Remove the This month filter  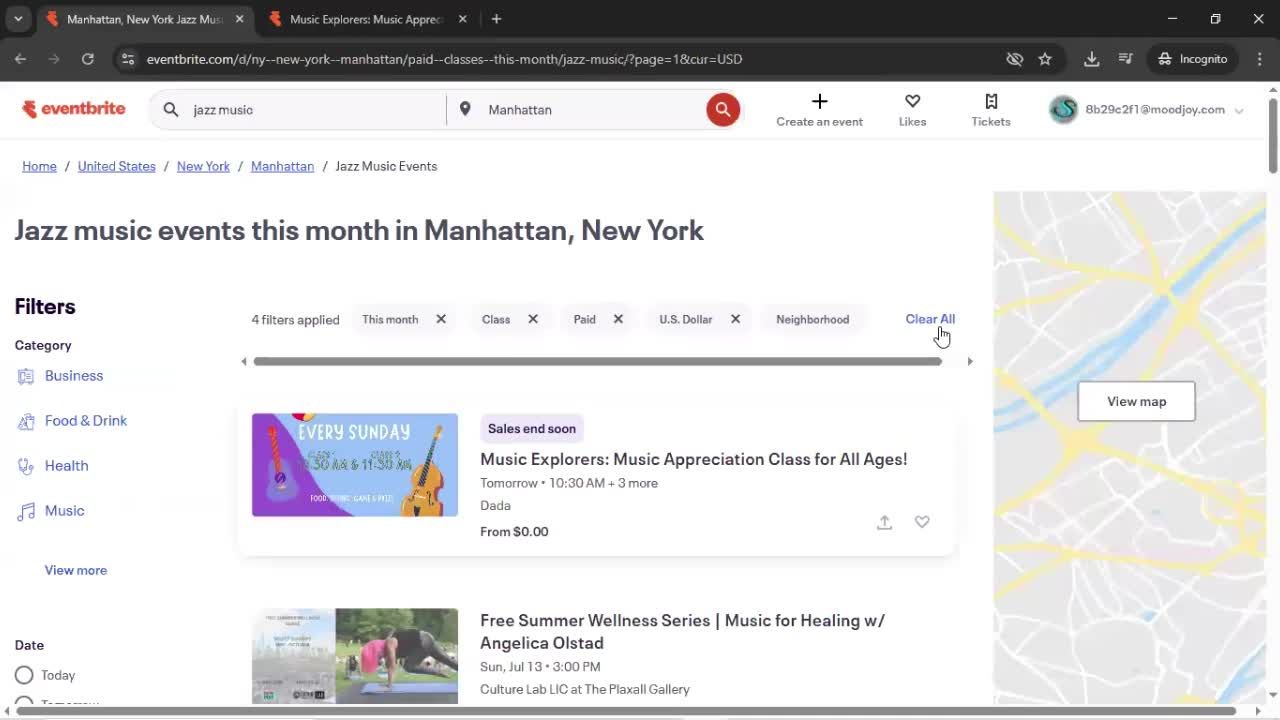[x=441, y=319]
